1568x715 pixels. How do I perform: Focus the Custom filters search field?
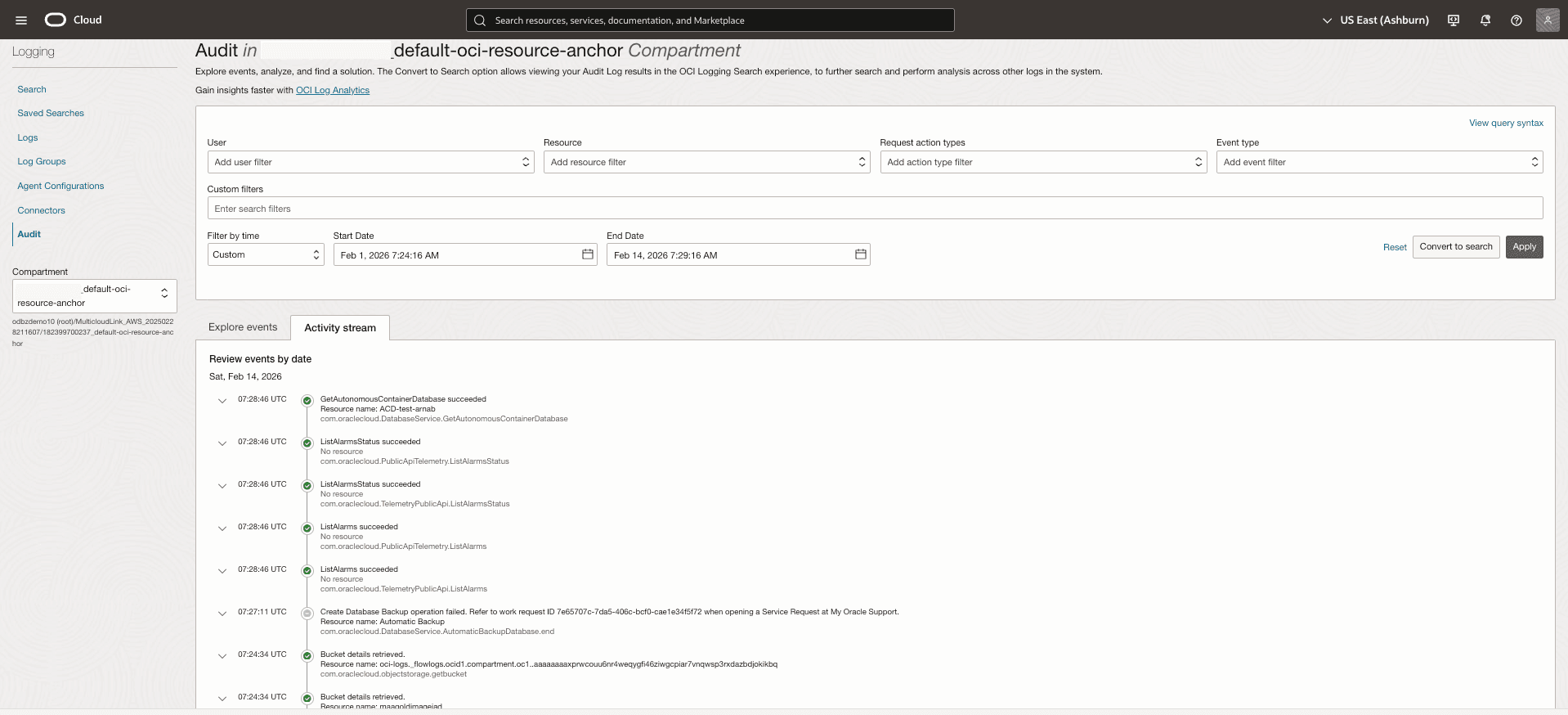[x=875, y=209]
